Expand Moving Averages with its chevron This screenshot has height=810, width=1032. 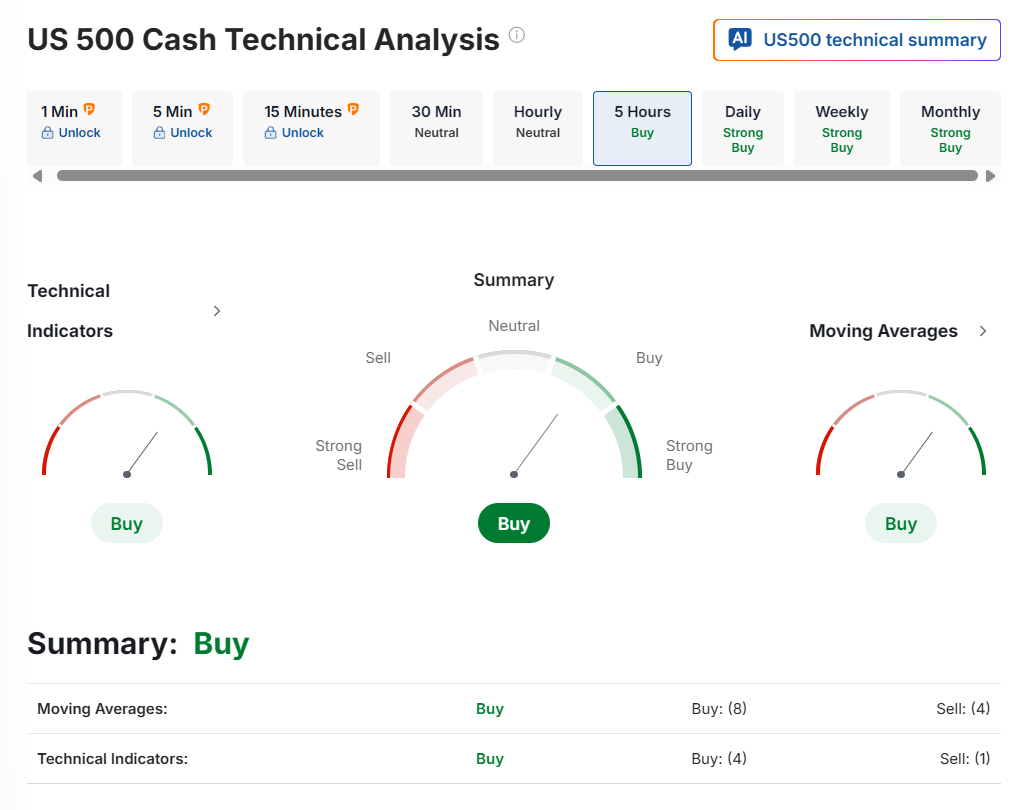983,331
